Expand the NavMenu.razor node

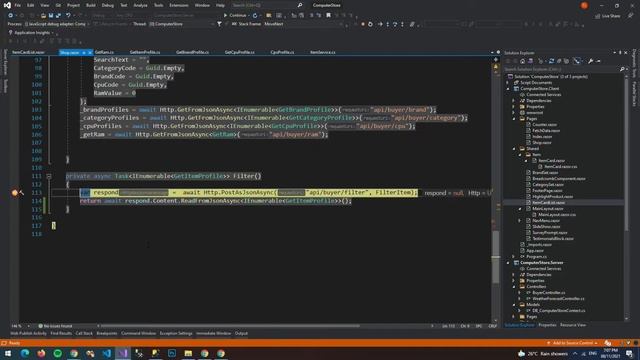click(520, 220)
